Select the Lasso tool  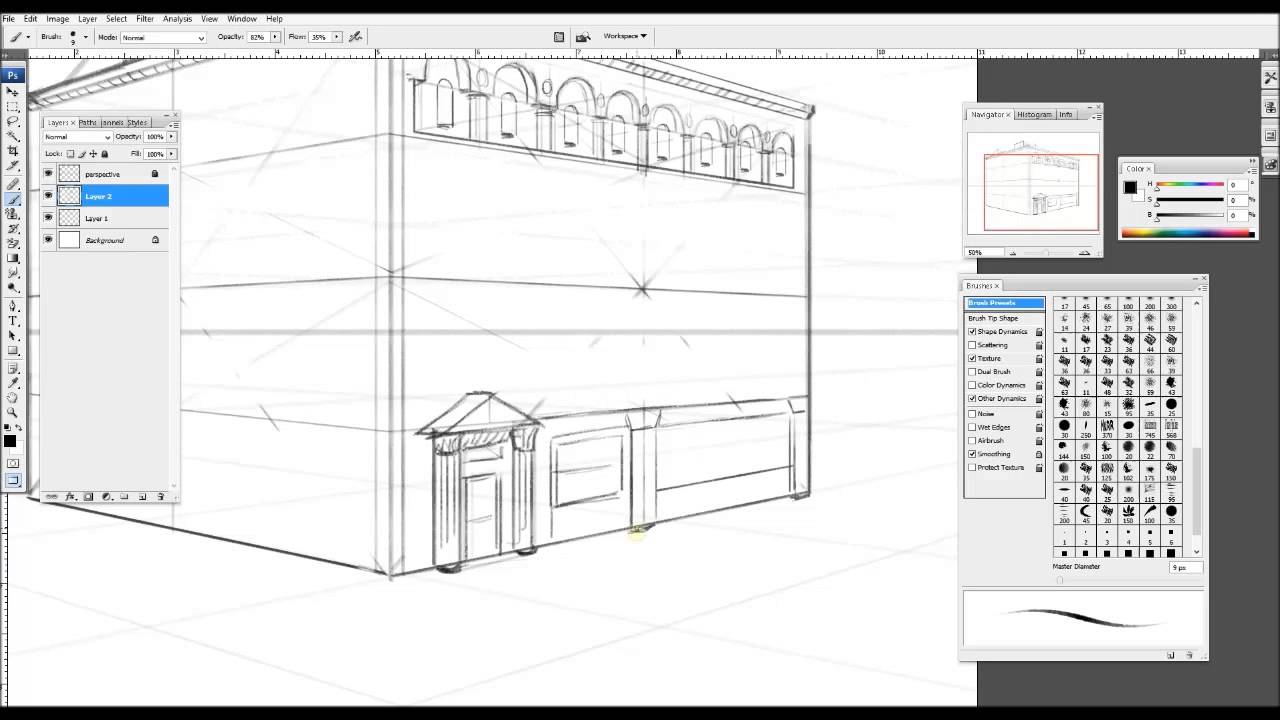[x=13, y=121]
